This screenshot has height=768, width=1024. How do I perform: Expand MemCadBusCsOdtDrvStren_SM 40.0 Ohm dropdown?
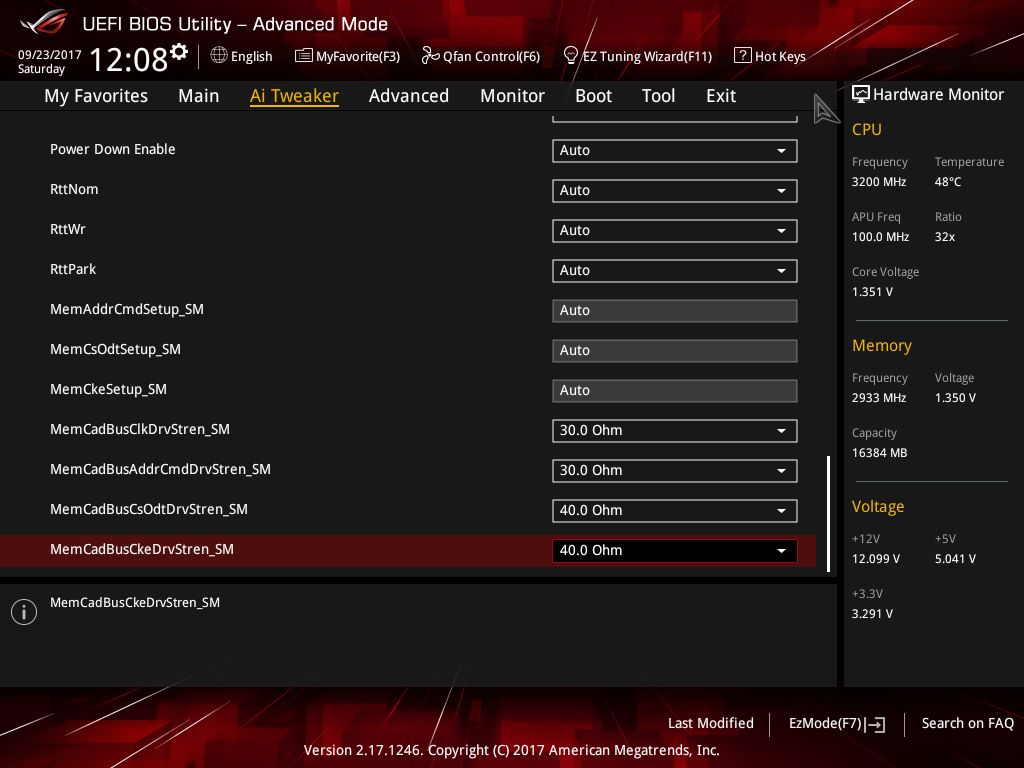675,511
